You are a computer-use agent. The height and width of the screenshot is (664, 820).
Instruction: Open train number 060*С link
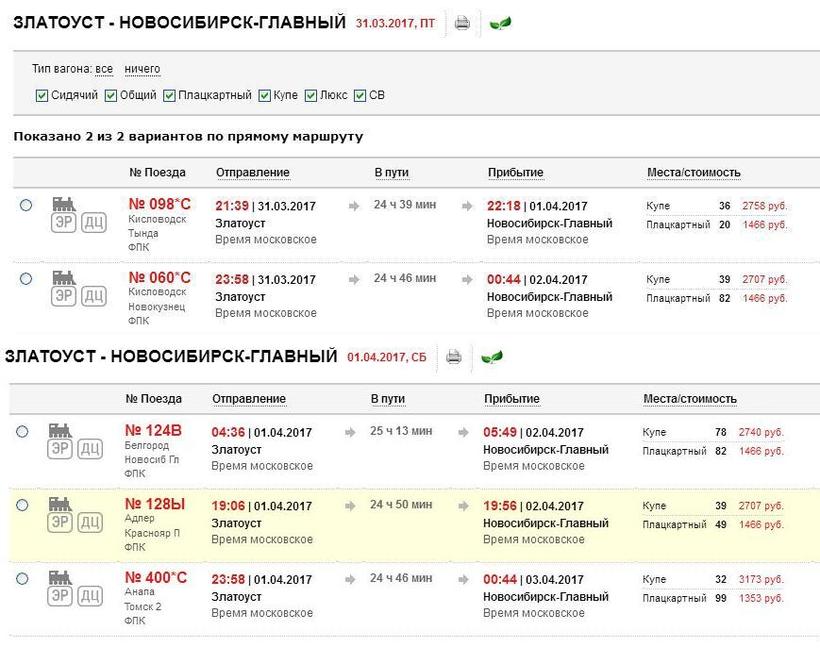[160, 278]
